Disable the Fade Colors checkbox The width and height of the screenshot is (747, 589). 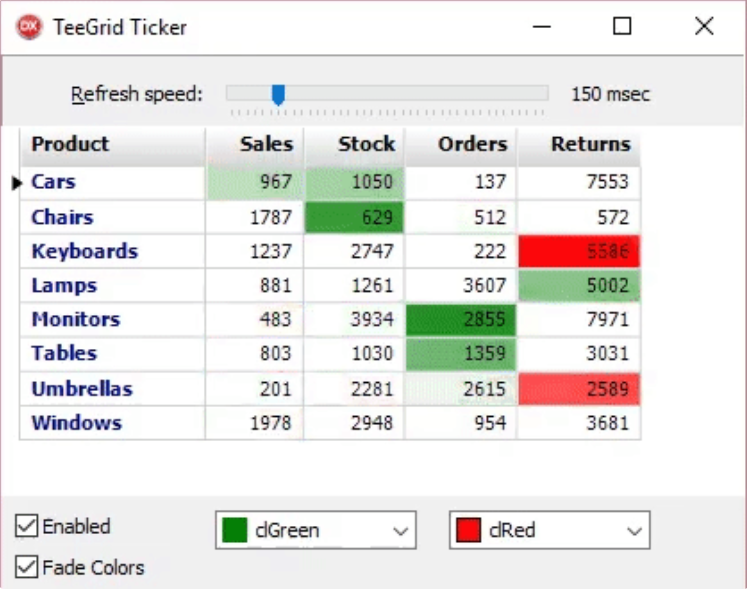pyautogui.click(x=27, y=568)
